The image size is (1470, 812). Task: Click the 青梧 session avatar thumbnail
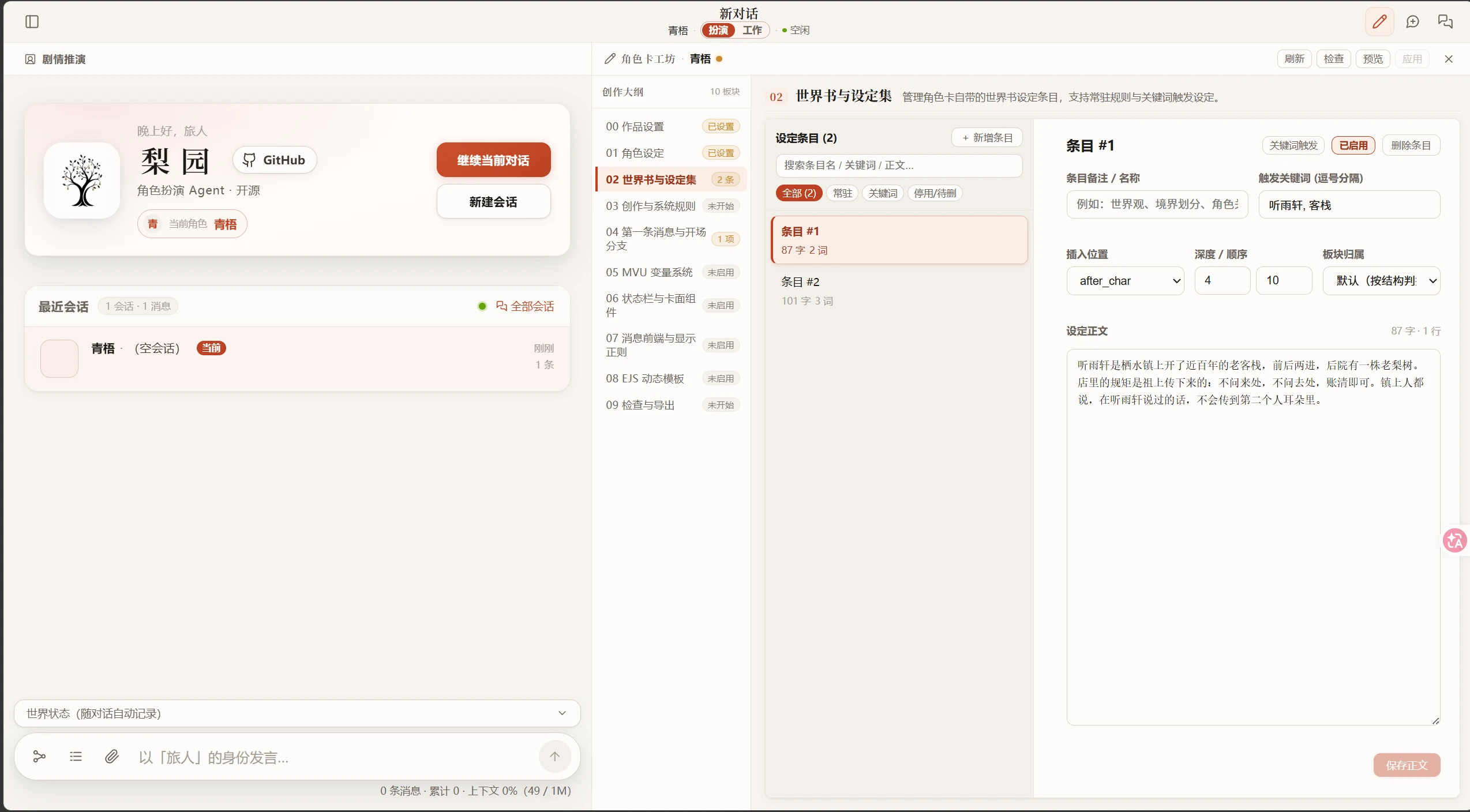[x=59, y=359]
